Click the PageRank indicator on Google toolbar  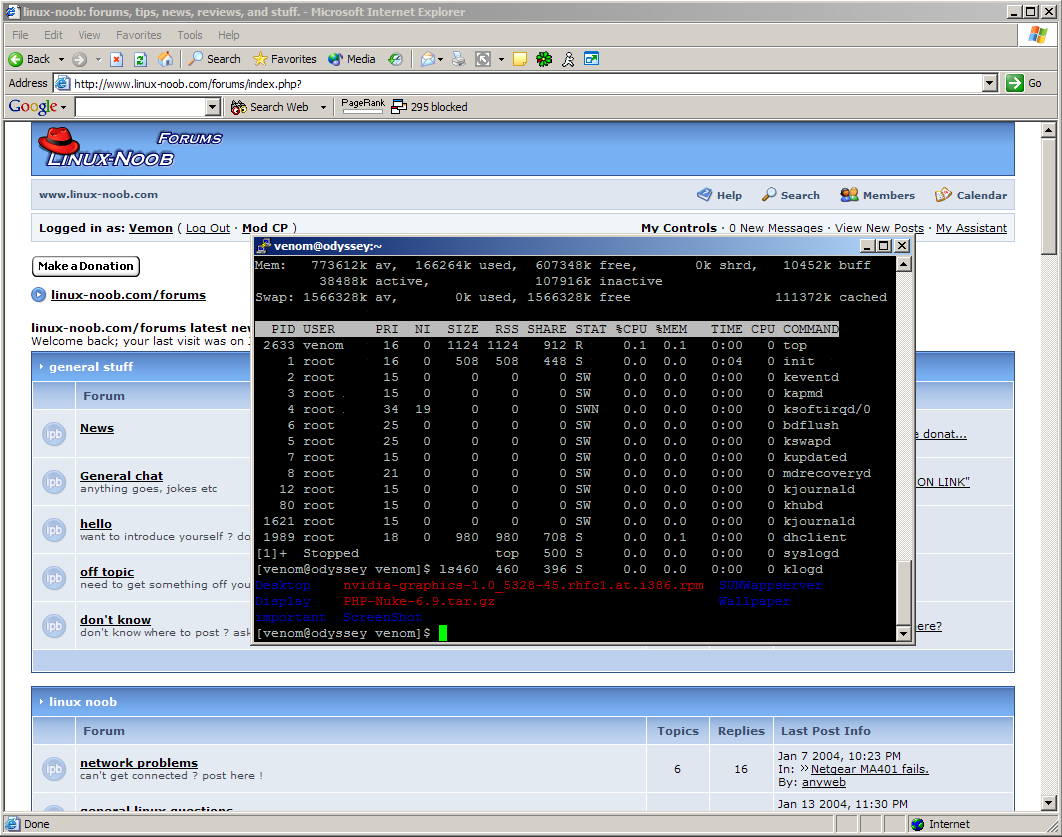pos(362,104)
